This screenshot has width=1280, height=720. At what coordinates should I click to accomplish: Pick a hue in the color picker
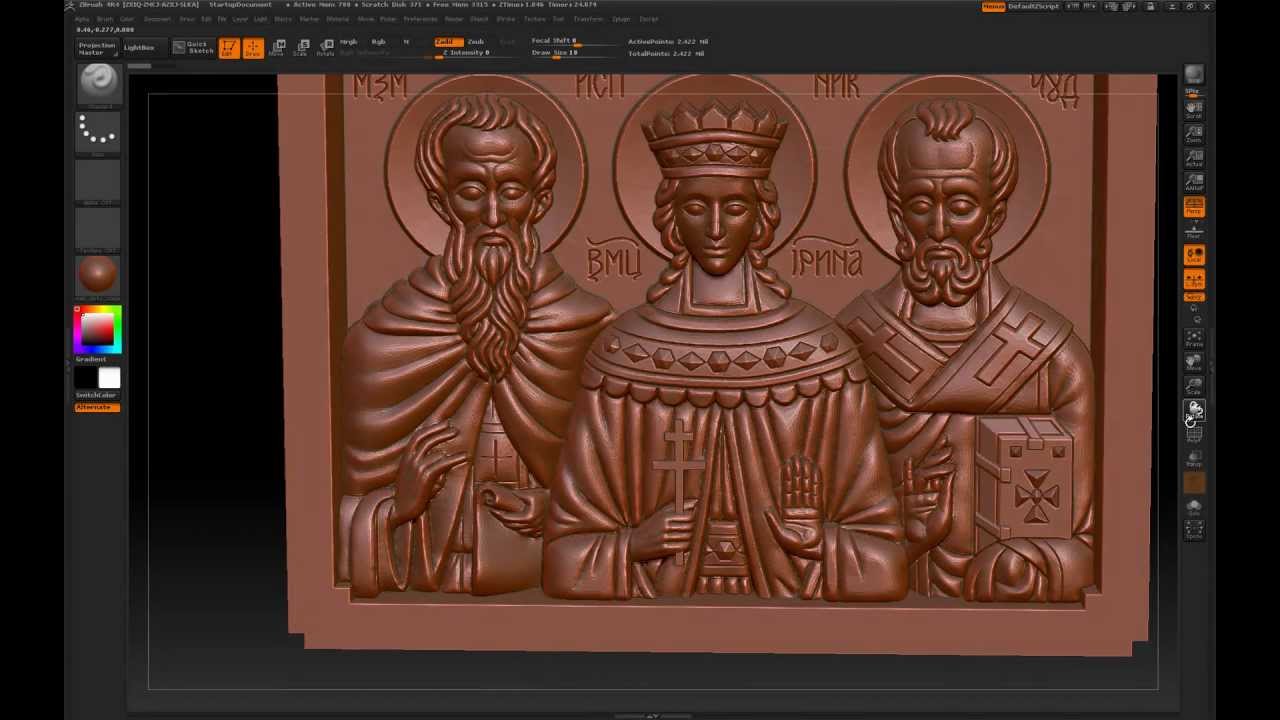(98, 330)
